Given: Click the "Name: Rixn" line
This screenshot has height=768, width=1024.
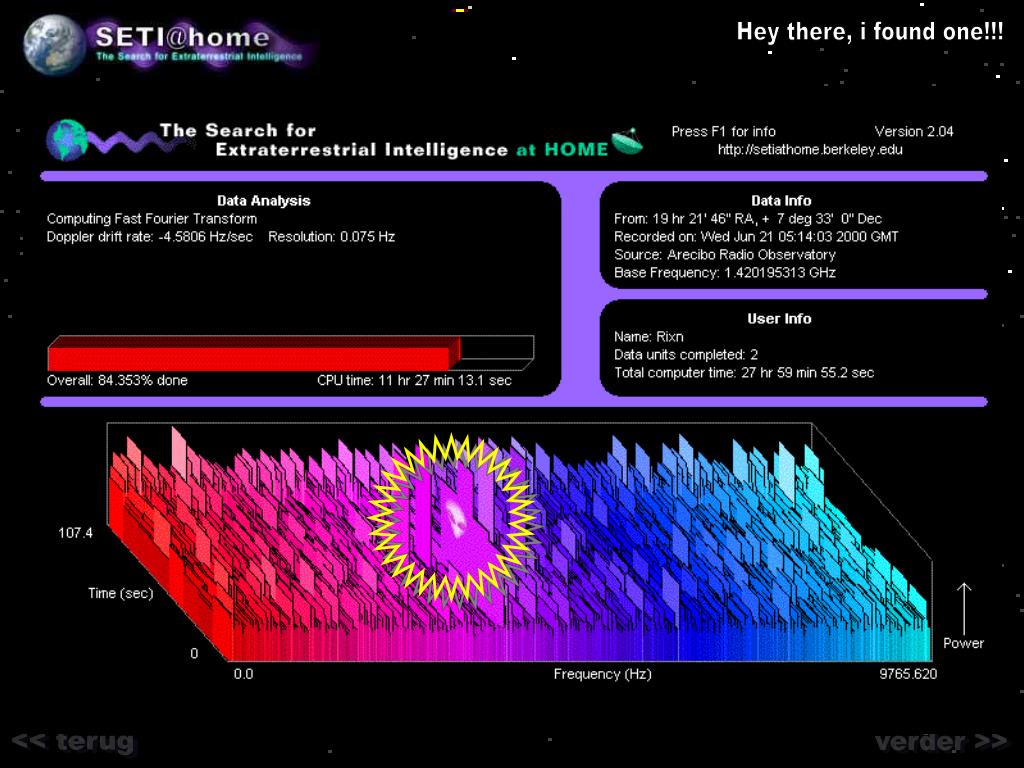Looking at the screenshot, I should 648,337.
